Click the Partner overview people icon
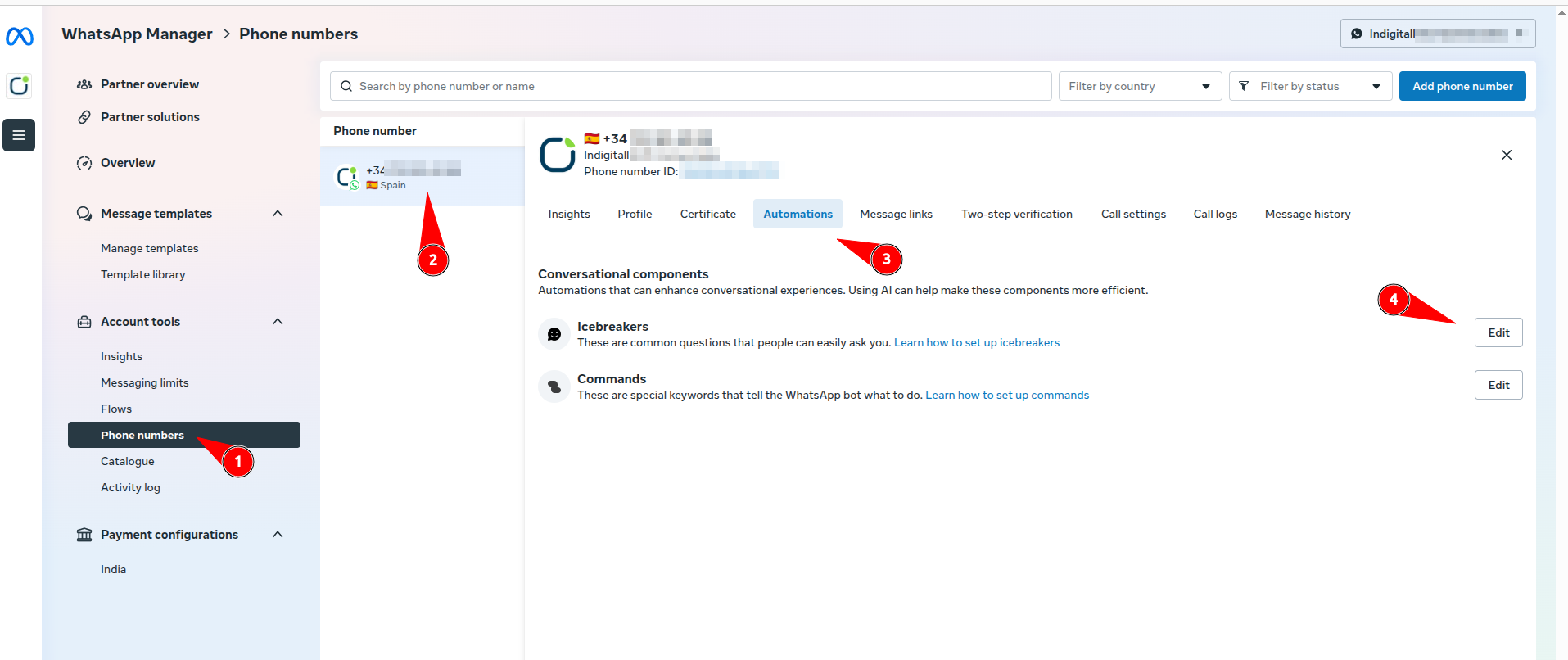The image size is (1568, 660). tap(84, 84)
